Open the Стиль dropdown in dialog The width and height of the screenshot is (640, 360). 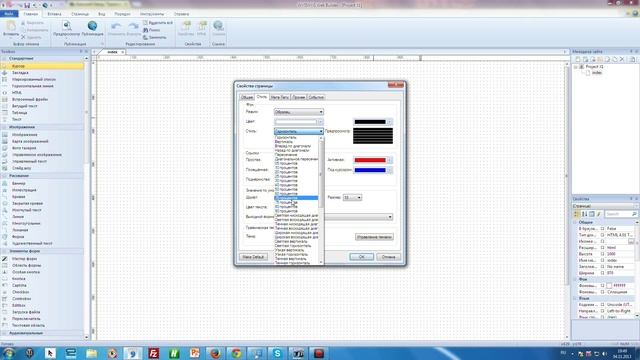pyautogui.click(x=299, y=131)
